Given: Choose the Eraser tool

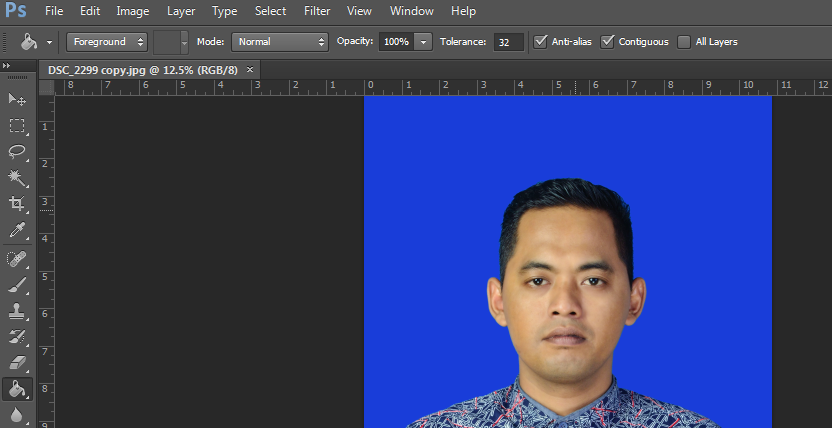Looking at the screenshot, I should 17,363.
